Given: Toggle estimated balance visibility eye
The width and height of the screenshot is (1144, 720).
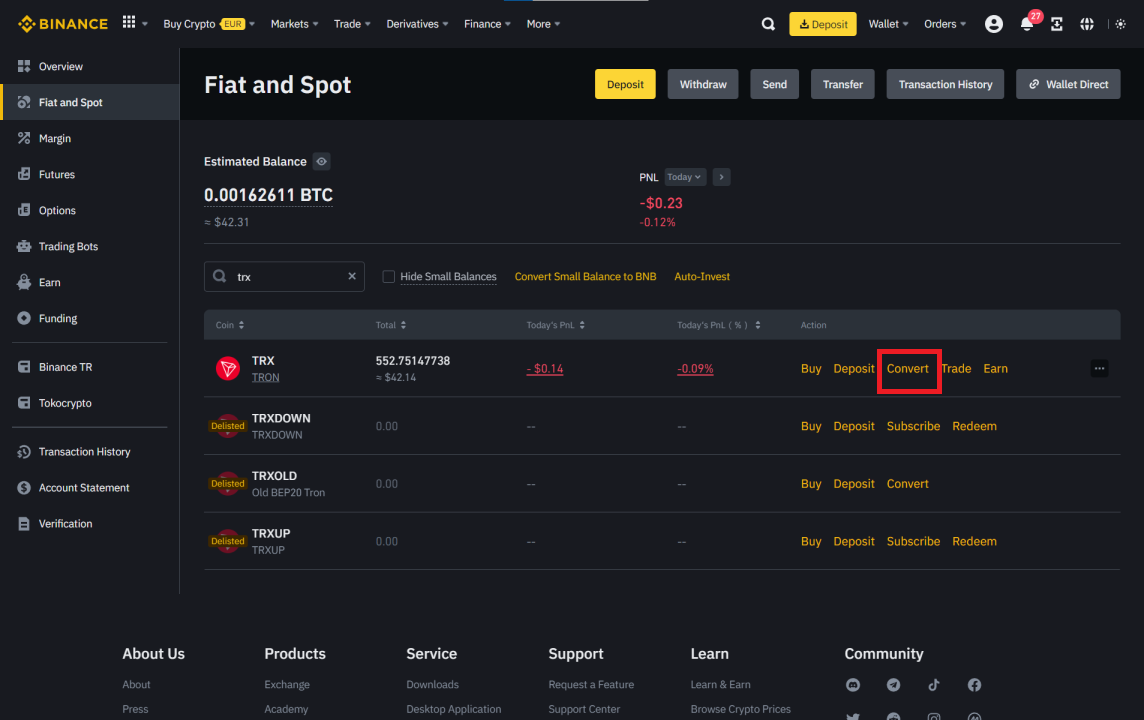Looking at the screenshot, I should coord(322,161).
